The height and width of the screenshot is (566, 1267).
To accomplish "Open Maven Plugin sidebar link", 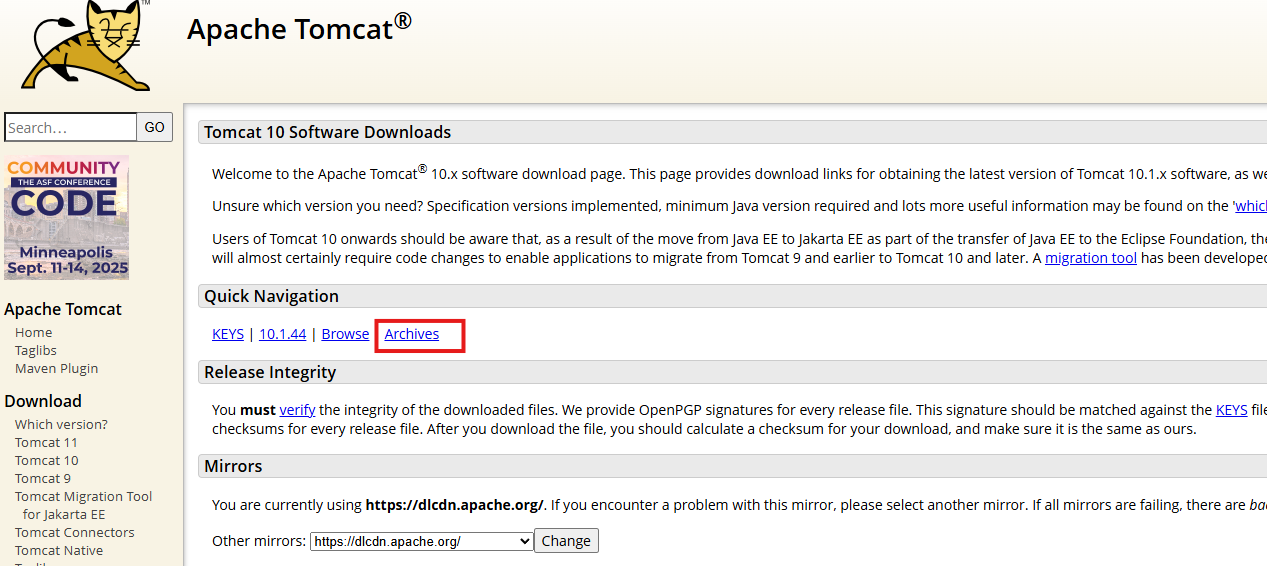I will tap(56, 368).
